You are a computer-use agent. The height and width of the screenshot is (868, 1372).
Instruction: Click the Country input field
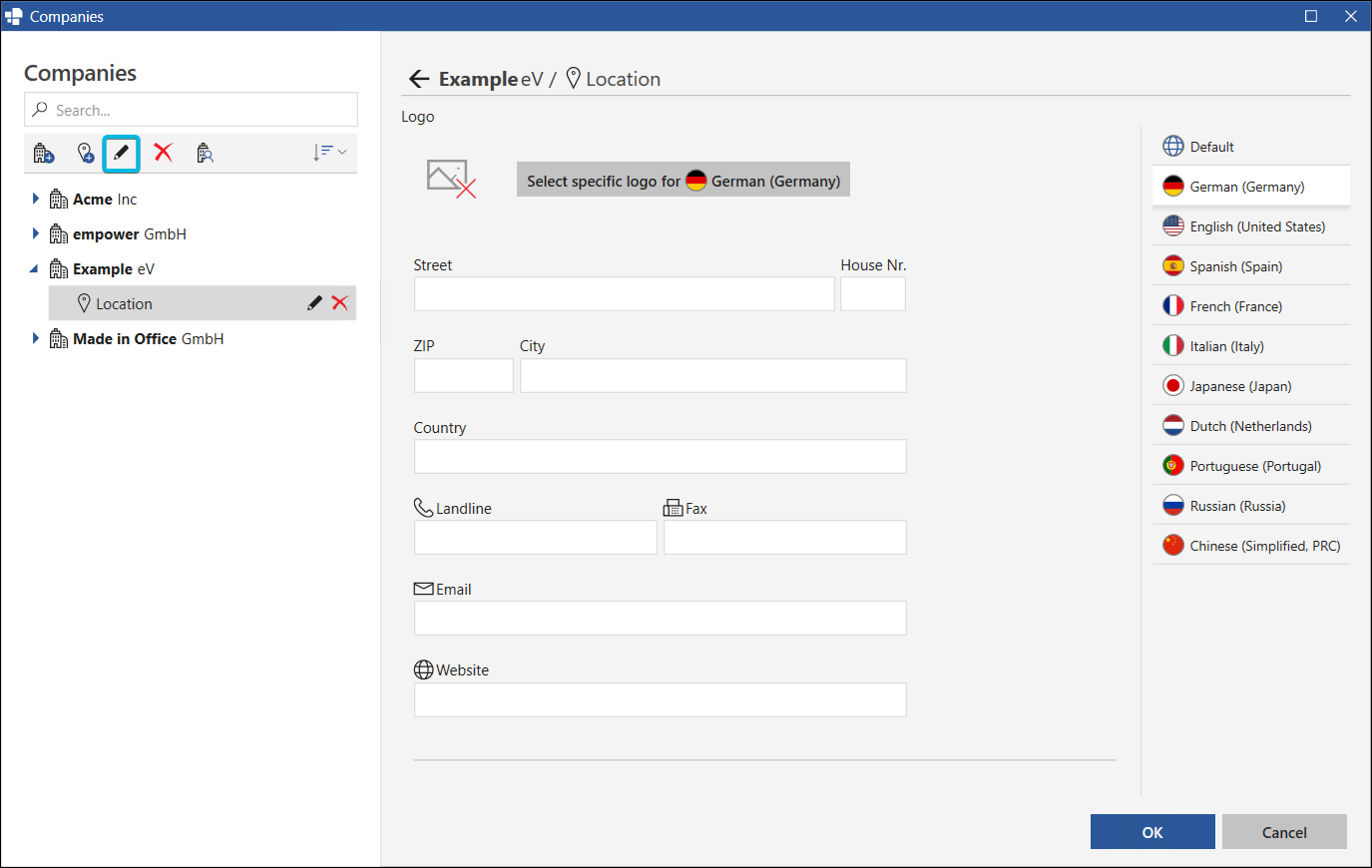click(x=661, y=456)
